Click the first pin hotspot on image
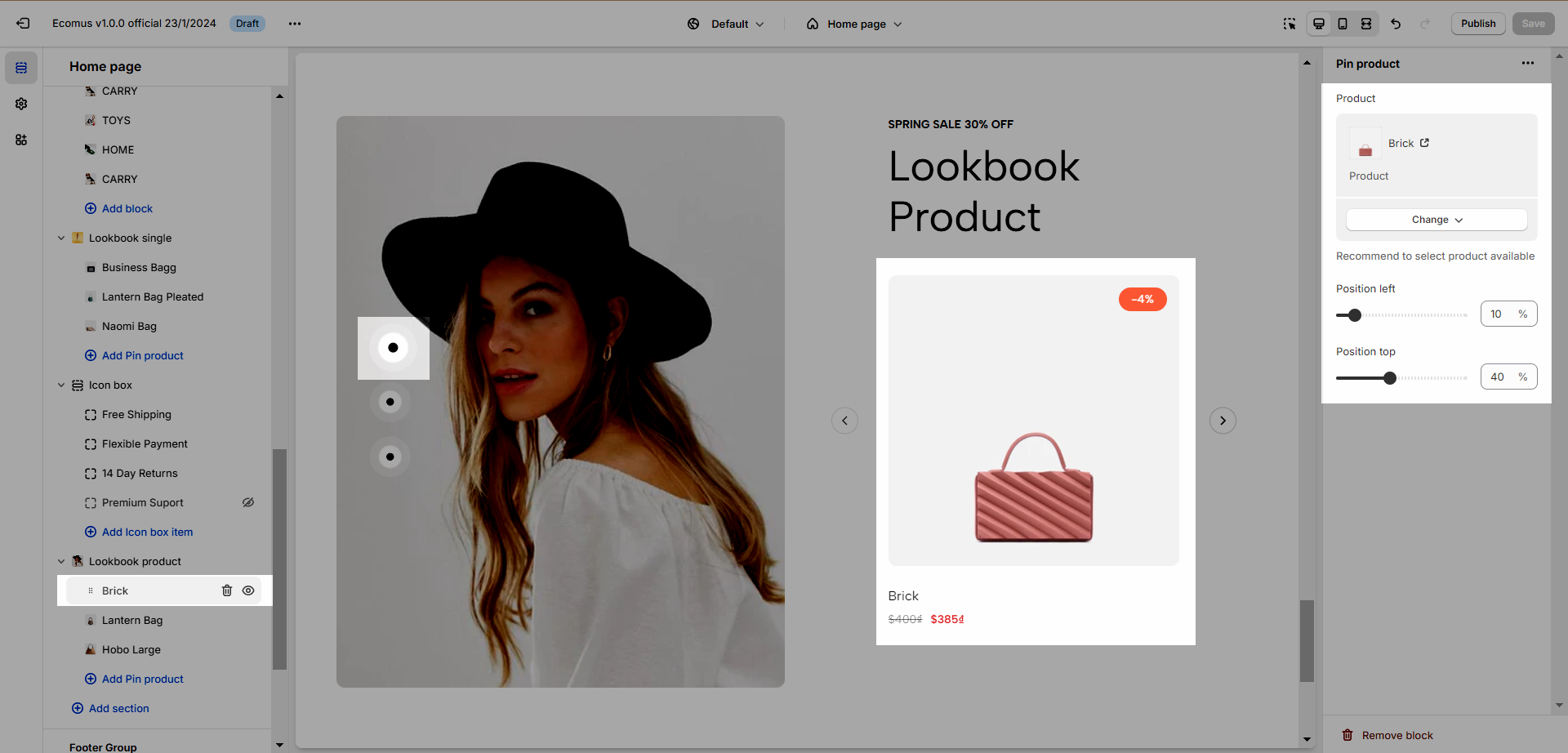This screenshot has height=753, width=1568. (393, 348)
